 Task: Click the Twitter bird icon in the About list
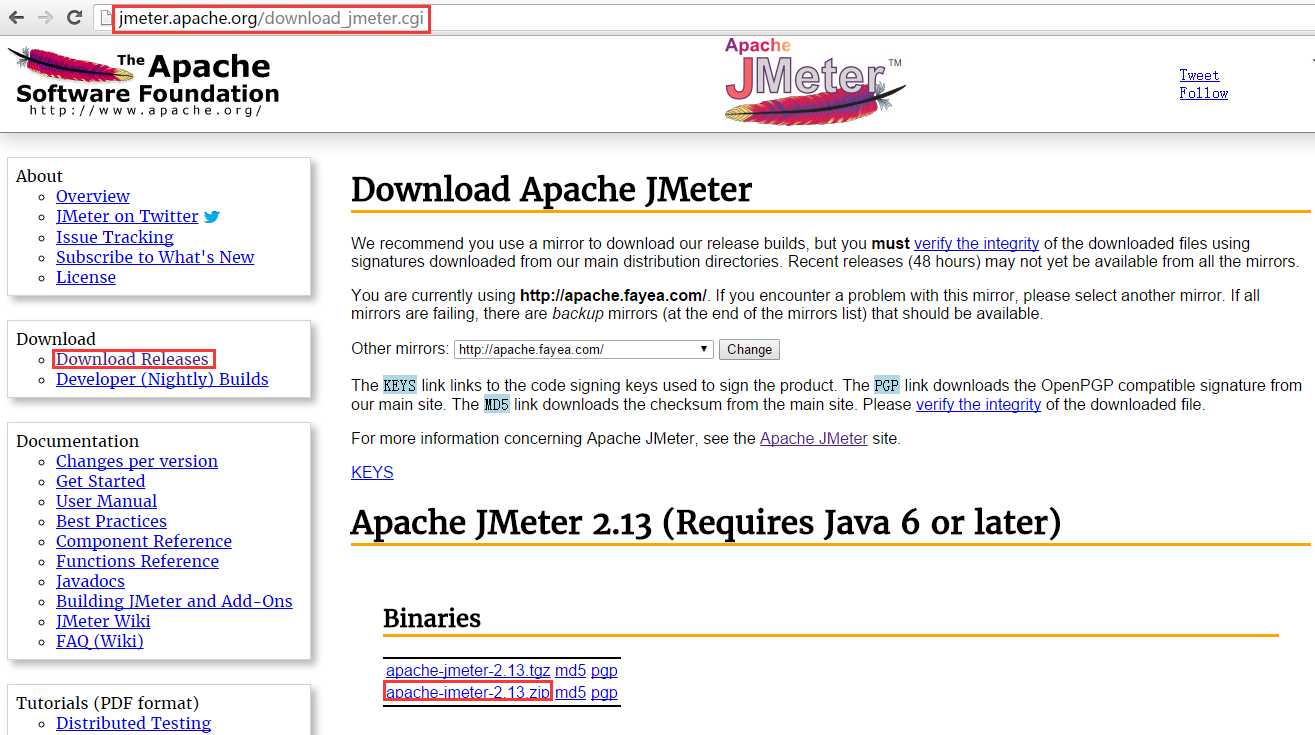click(212, 216)
